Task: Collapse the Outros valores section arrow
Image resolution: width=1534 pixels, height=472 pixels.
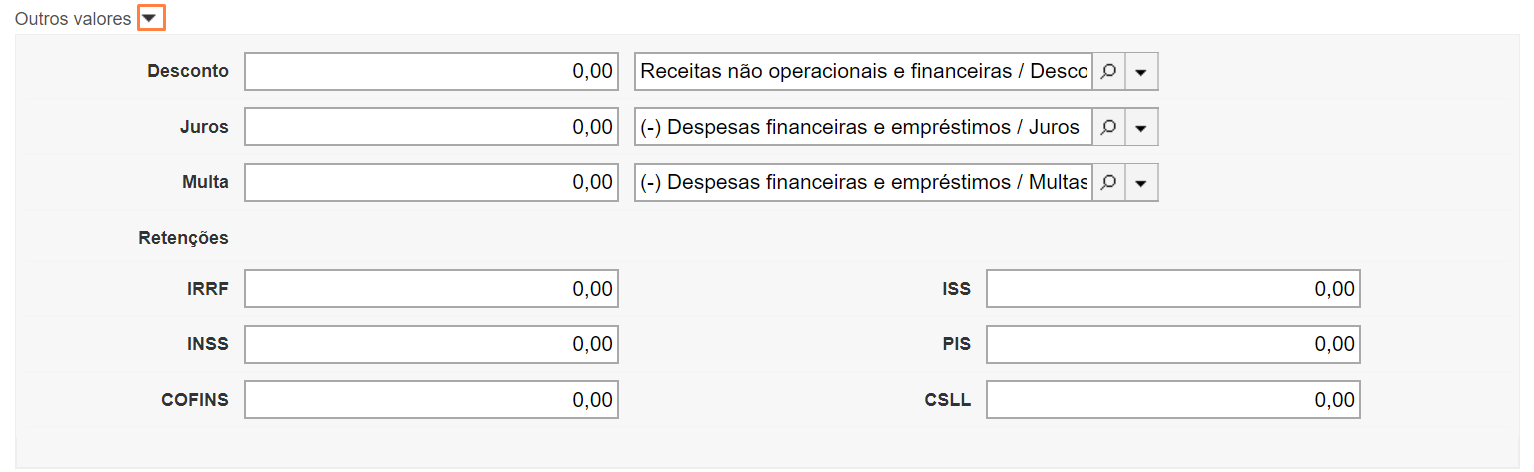Action: click(151, 19)
